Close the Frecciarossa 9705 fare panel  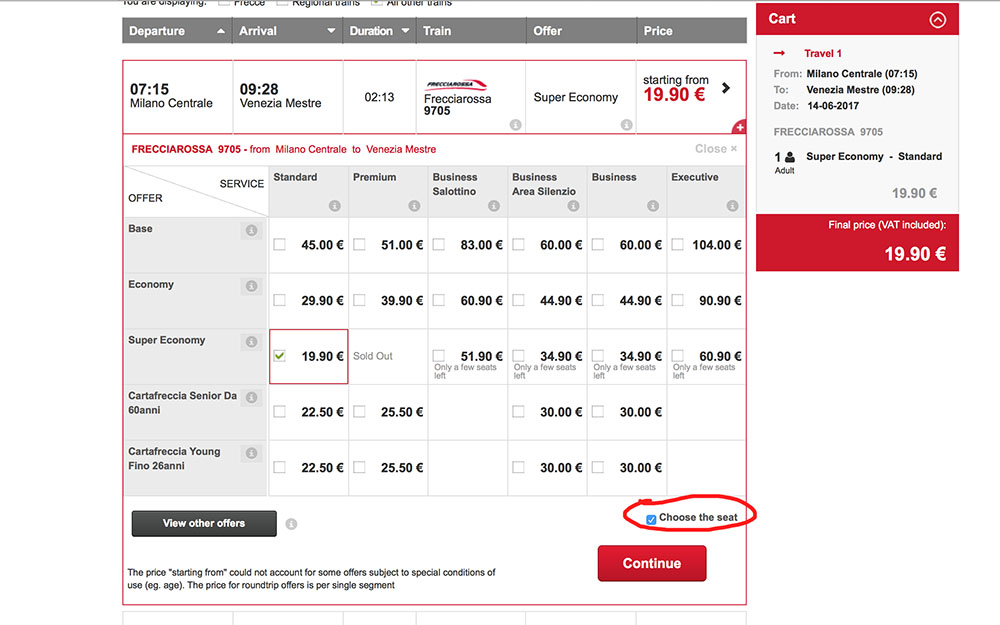716,149
